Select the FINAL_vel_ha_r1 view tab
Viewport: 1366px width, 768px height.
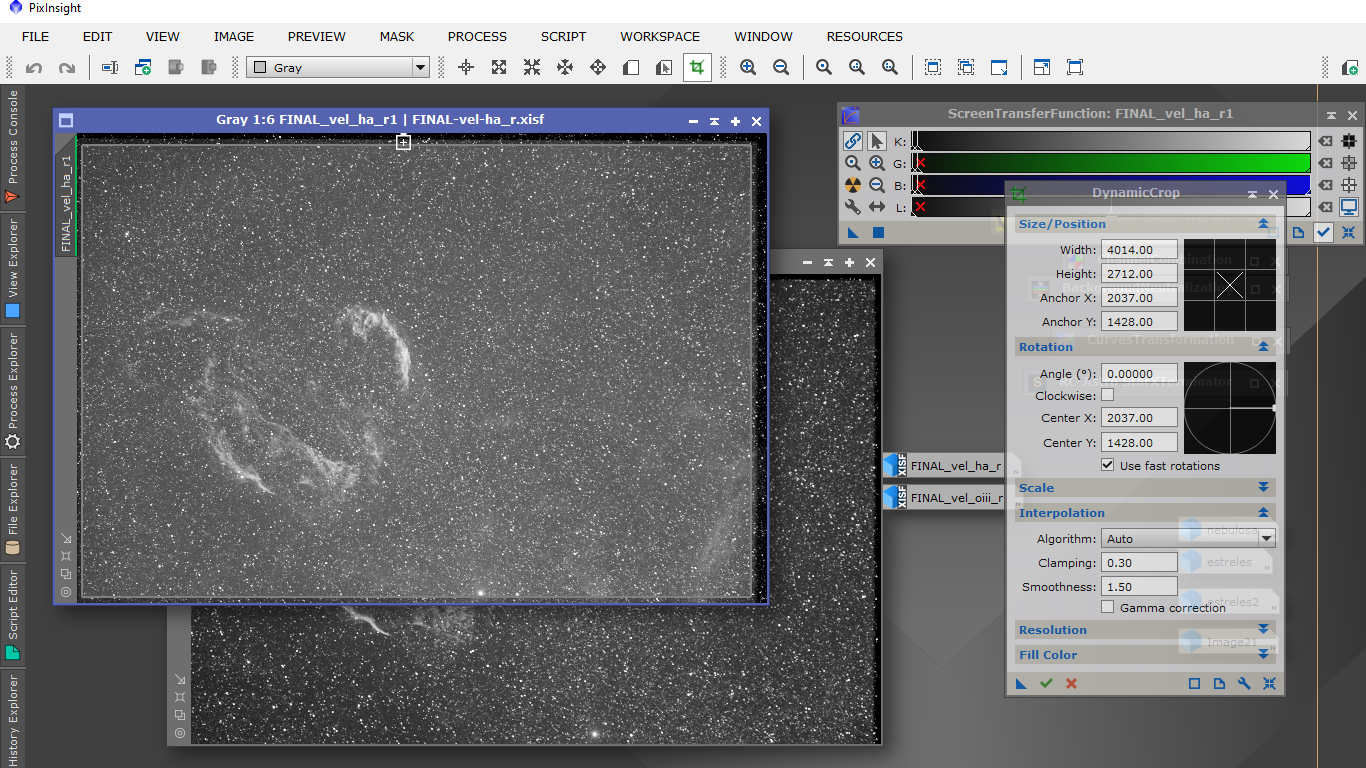click(66, 196)
